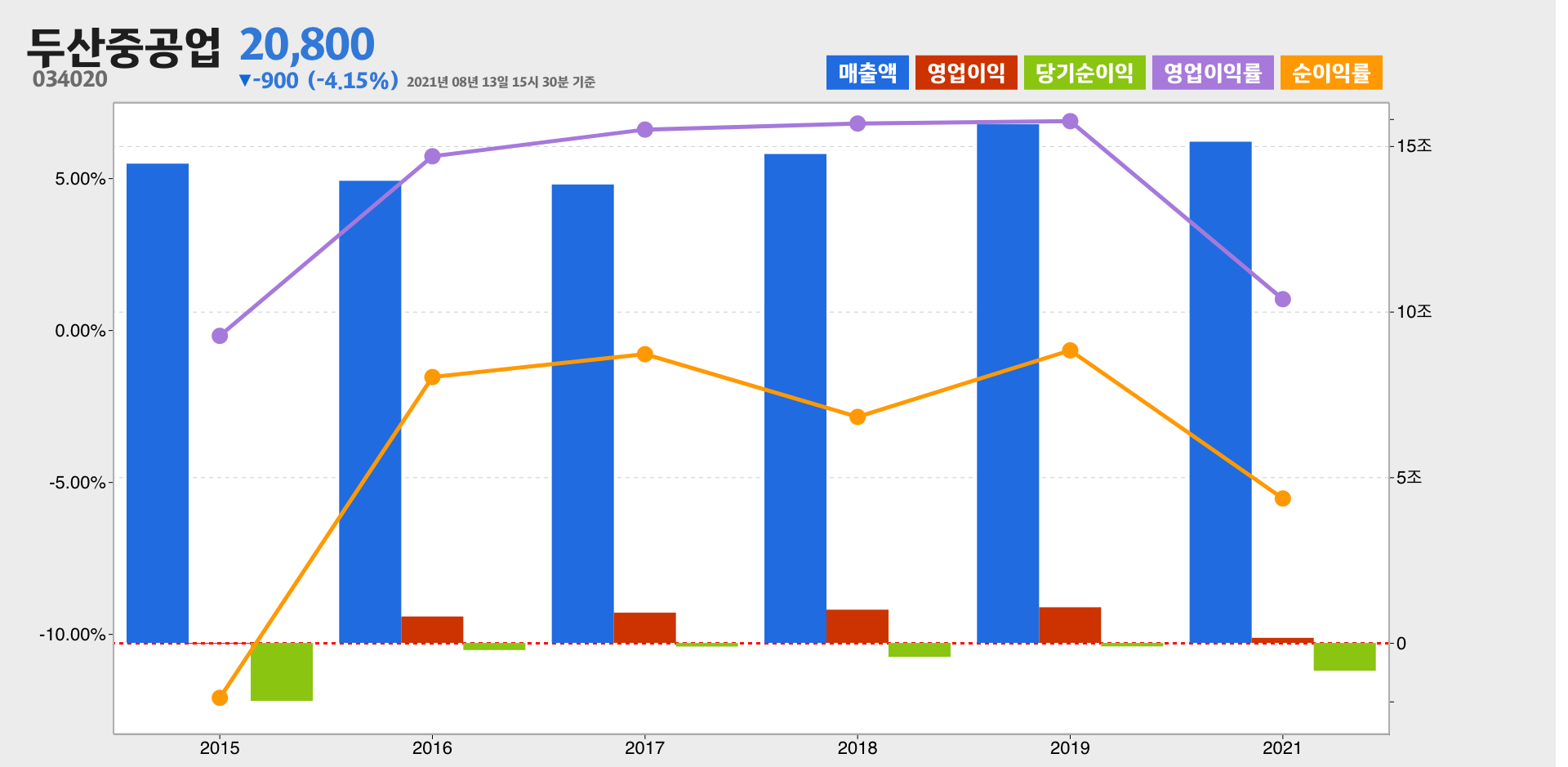
Task: Click the 2018 green net income bar
Action: 920,650
